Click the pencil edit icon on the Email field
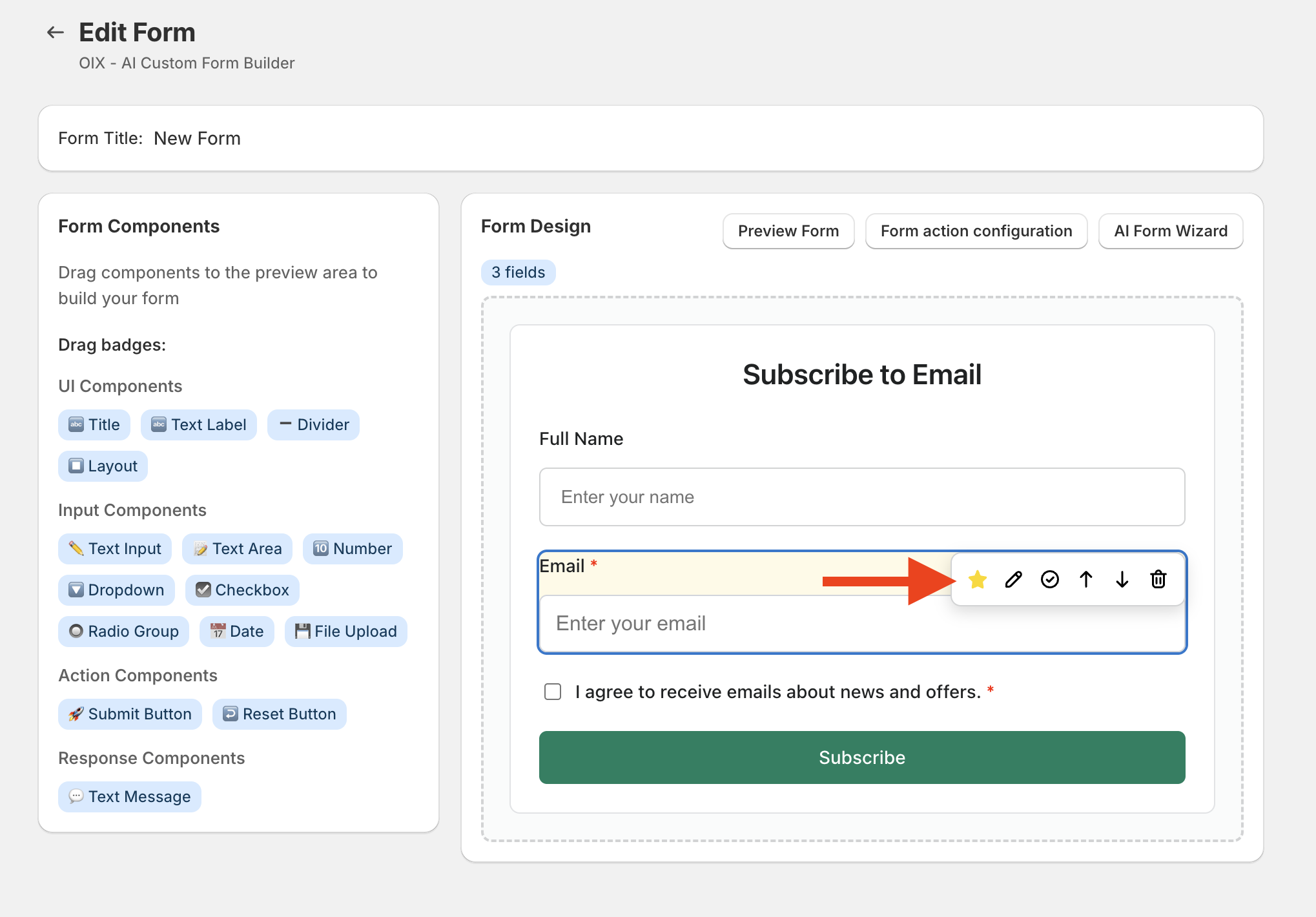Viewport: 1316px width, 917px height. click(x=1014, y=579)
